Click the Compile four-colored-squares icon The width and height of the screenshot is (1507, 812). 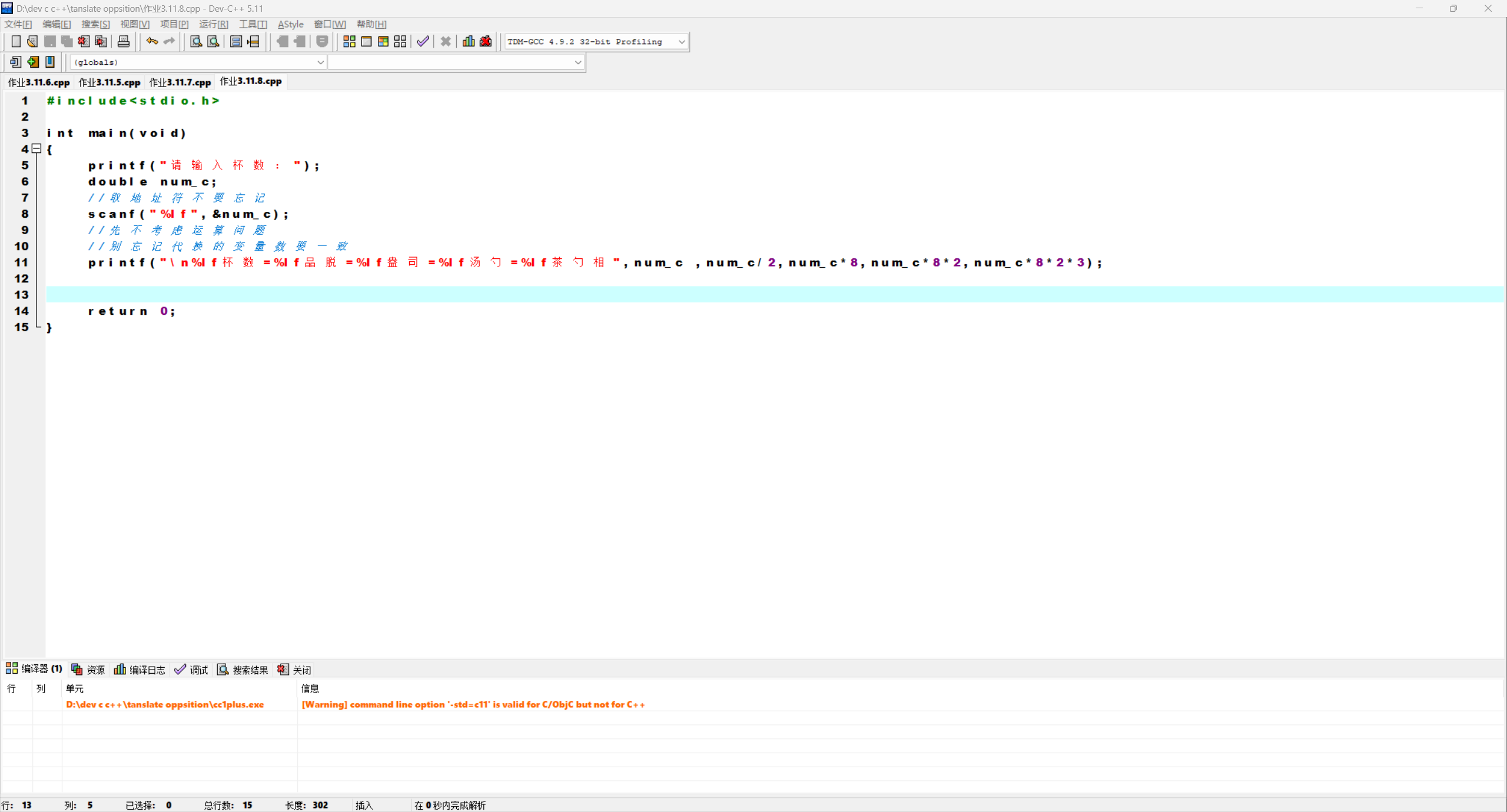coord(349,41)
